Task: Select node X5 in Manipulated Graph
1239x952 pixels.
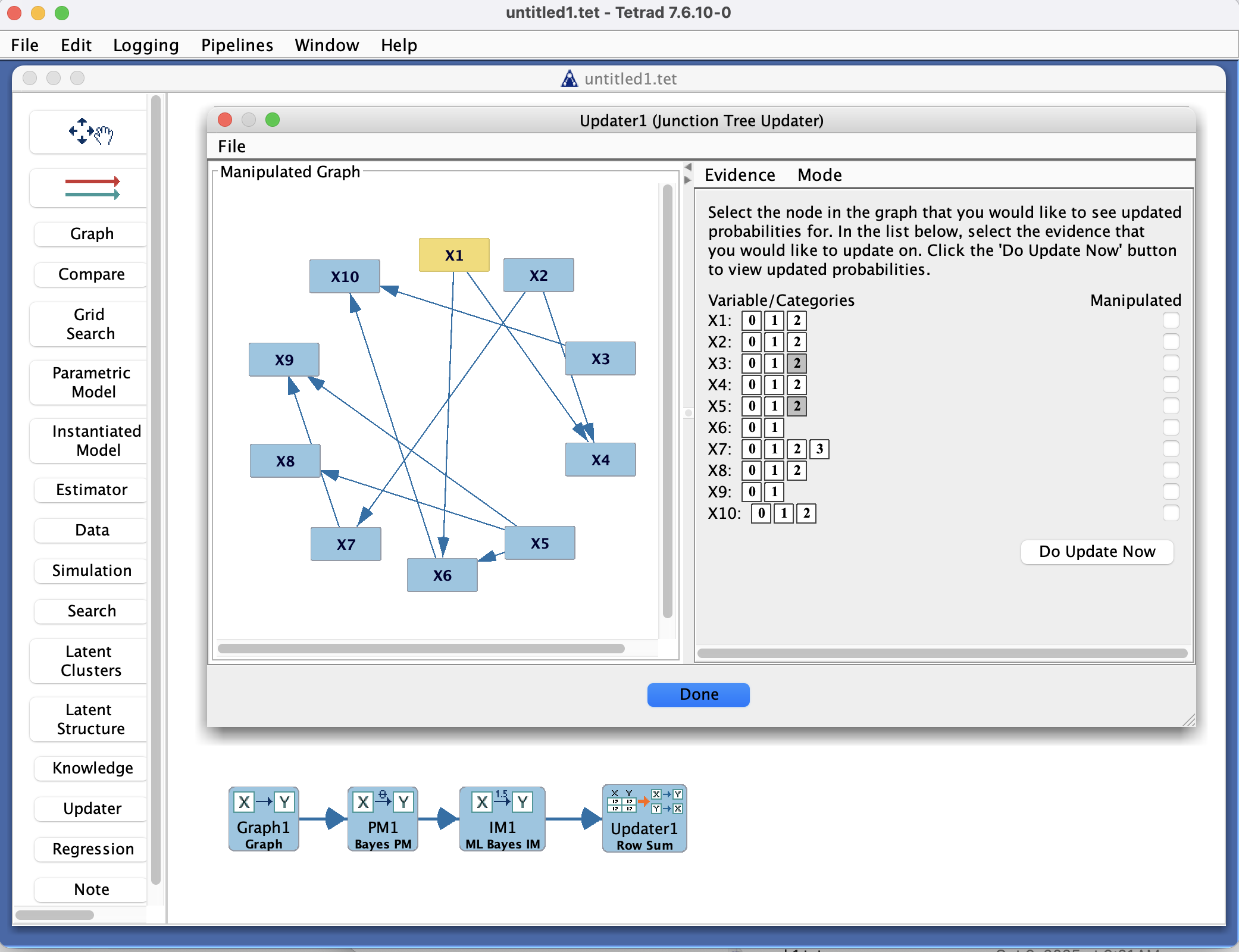Action: click(540, 543)
